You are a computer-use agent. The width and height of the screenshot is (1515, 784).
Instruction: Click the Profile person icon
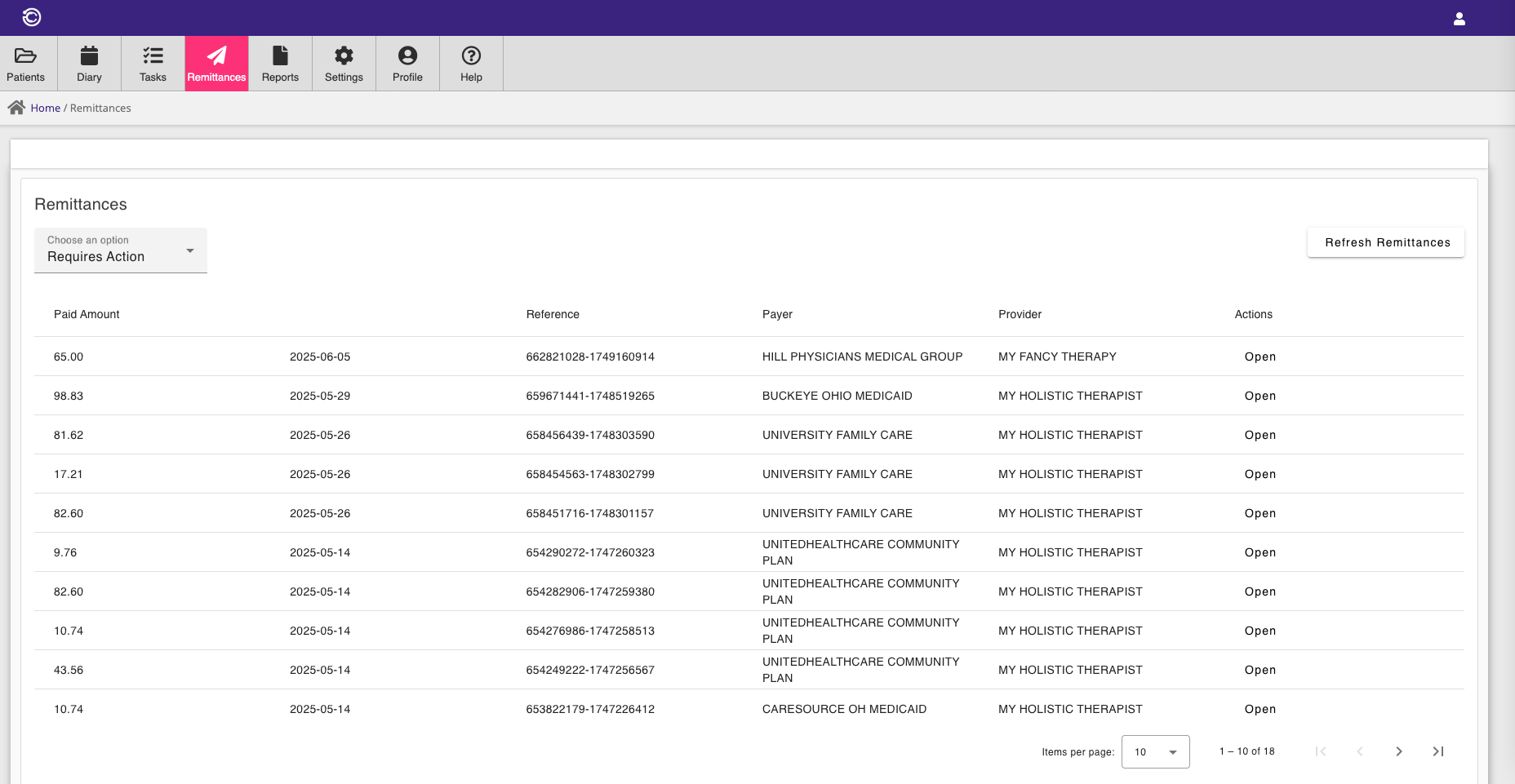coord(407,55)
